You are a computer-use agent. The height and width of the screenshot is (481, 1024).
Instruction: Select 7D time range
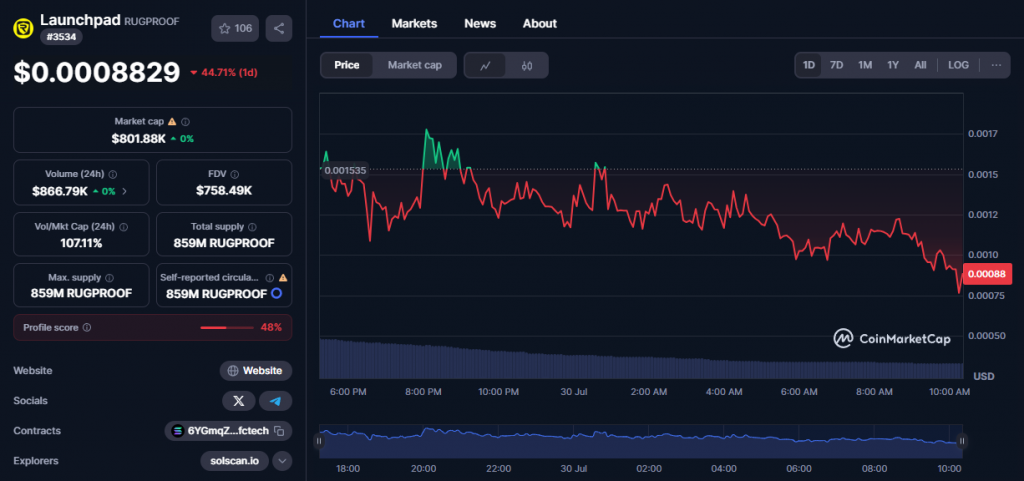click(837, 65)
